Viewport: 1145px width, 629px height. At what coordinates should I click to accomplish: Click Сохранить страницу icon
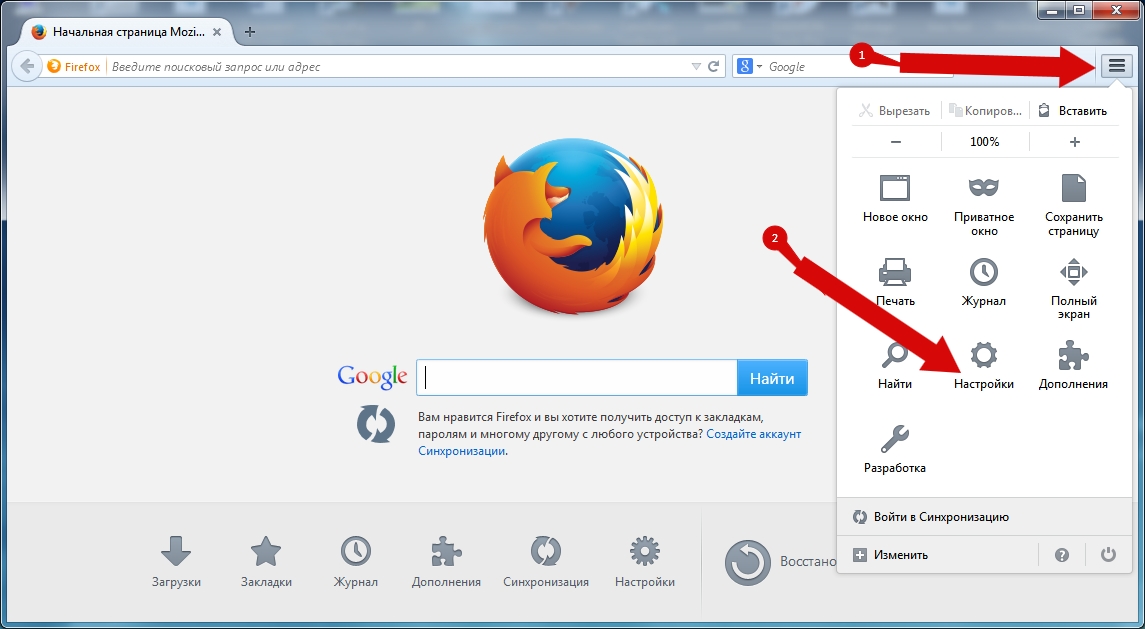[x=1073, y=188]
